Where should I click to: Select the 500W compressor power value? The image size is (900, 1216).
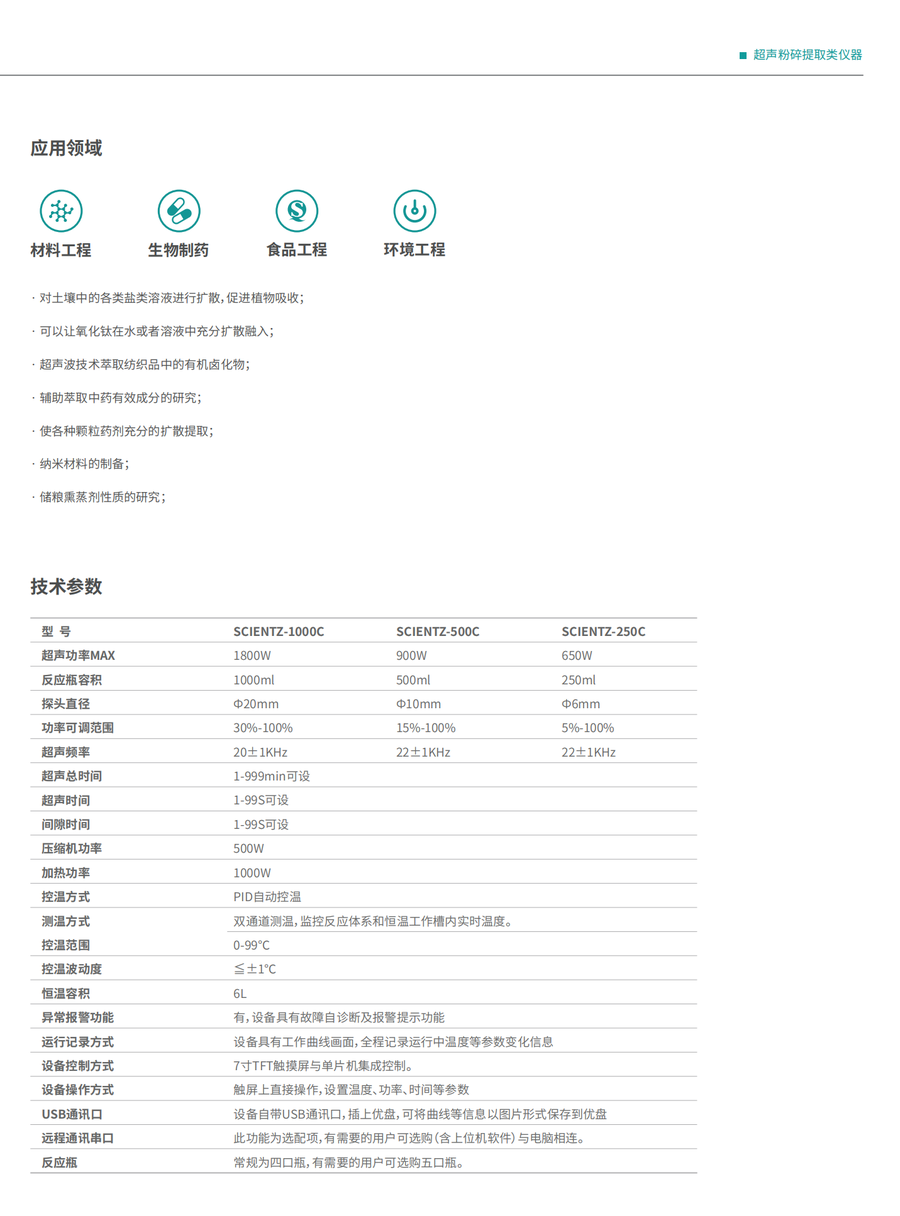(x=249, y=849)
